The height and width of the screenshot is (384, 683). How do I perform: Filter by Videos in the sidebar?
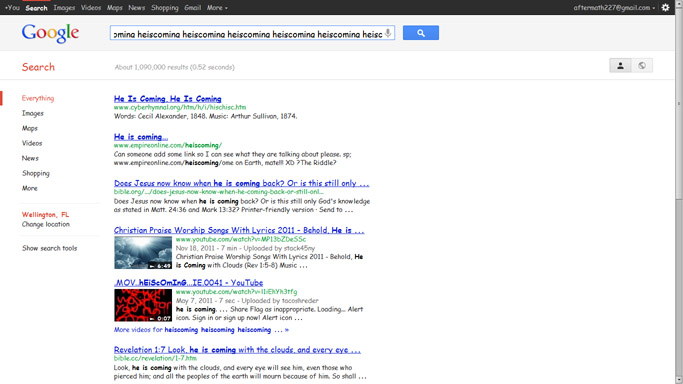tap(32, 143)
